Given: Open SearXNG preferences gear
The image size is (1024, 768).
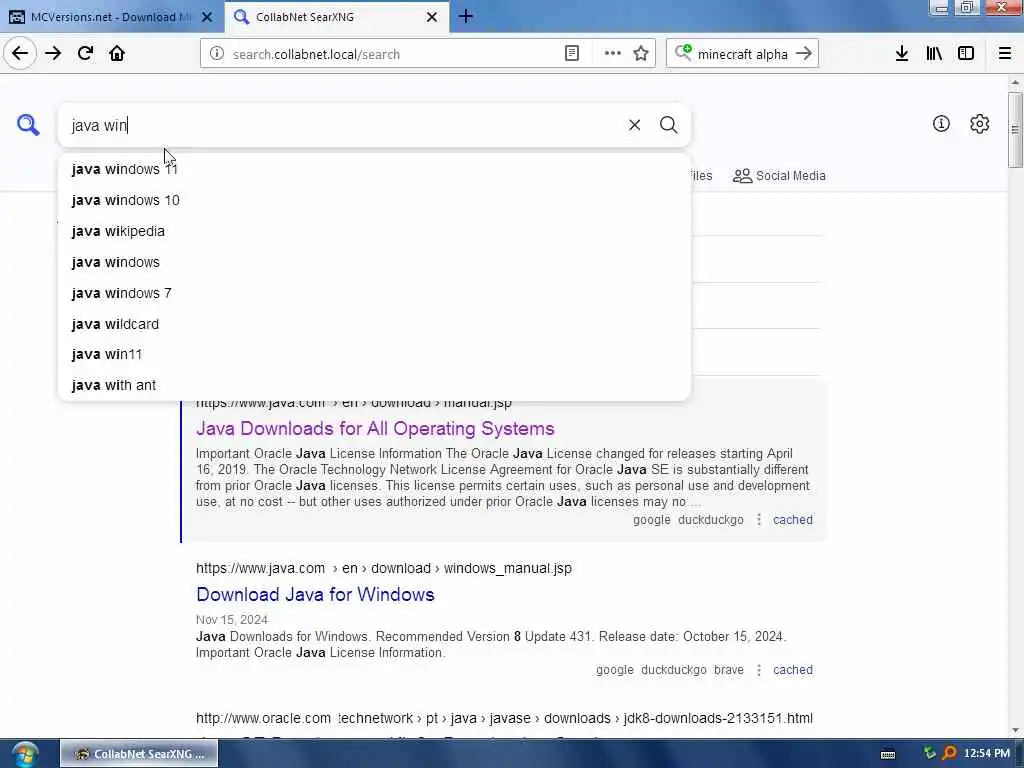Looking at the screenshot, I should click(980, 124).
